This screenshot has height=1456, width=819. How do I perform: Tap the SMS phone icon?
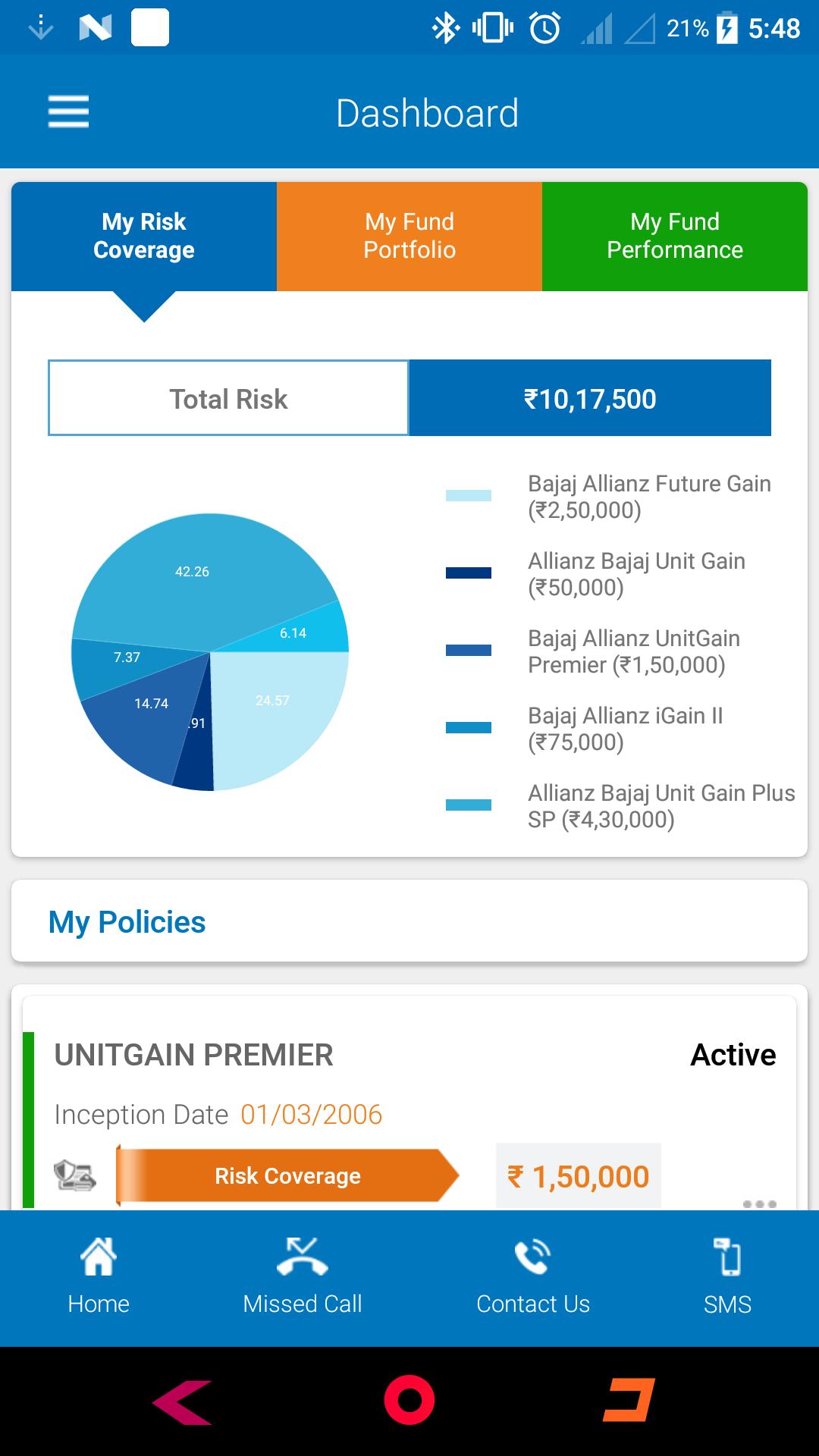tap(727, 1256)
